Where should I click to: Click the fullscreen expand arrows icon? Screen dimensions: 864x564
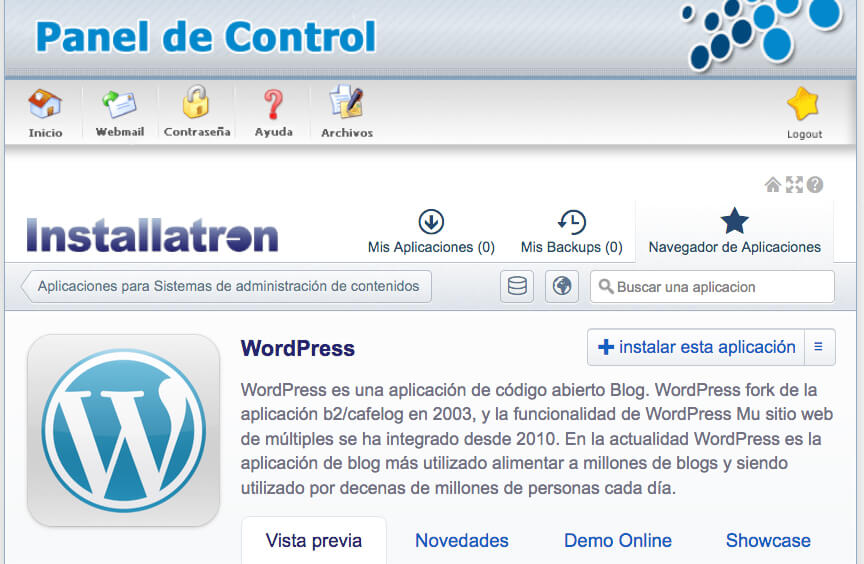[794, 185]
